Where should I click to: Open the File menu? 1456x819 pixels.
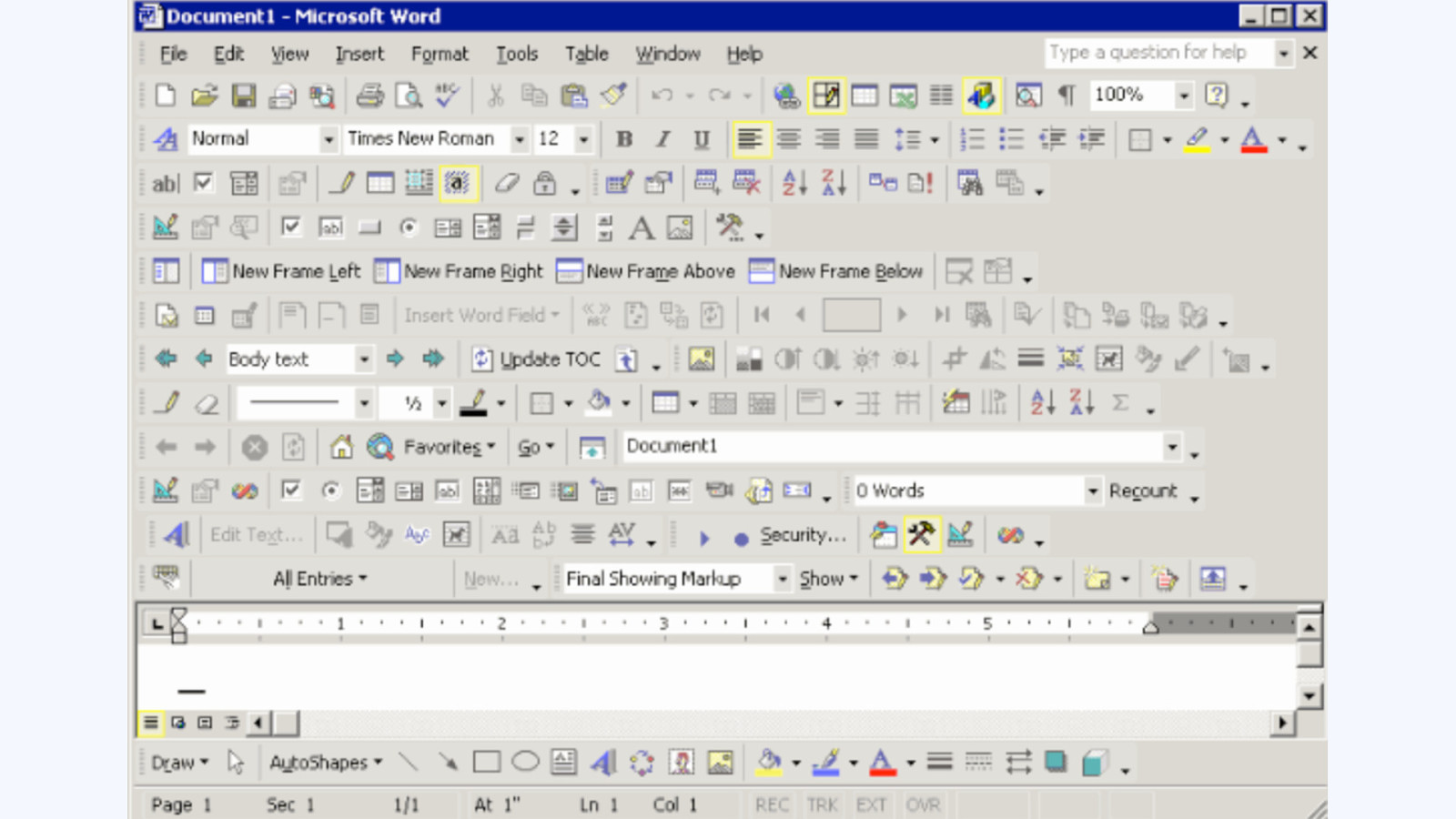coord(173,54)
